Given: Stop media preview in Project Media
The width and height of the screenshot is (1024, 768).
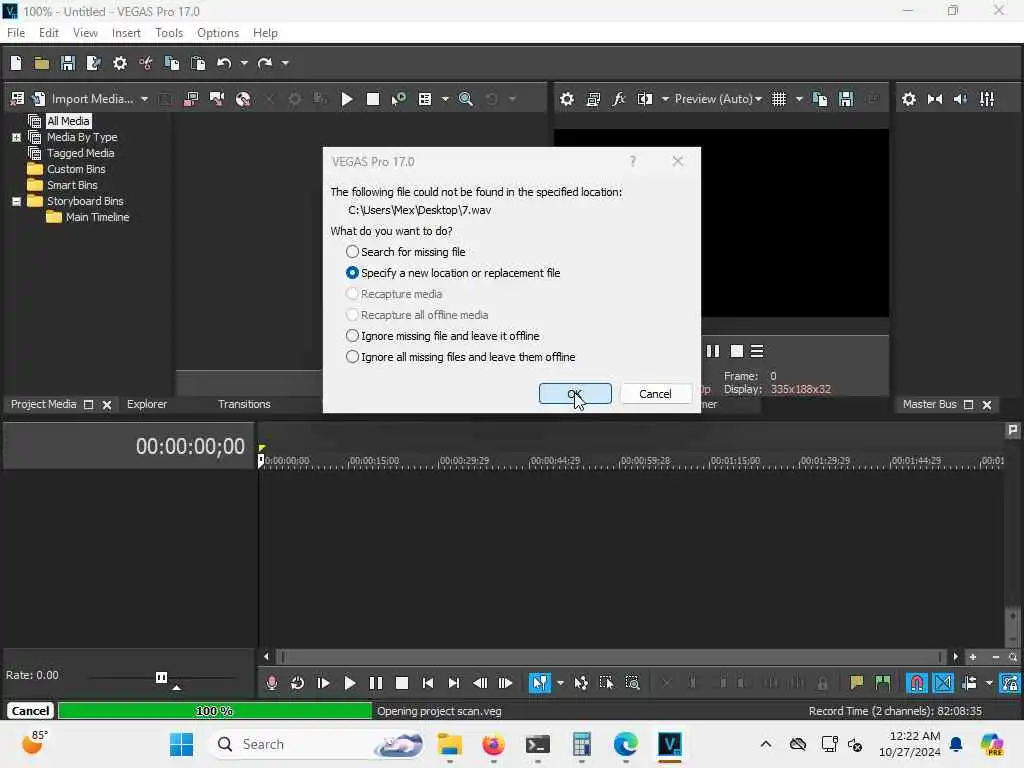Looking at the screenshot, I should (373, 99).
